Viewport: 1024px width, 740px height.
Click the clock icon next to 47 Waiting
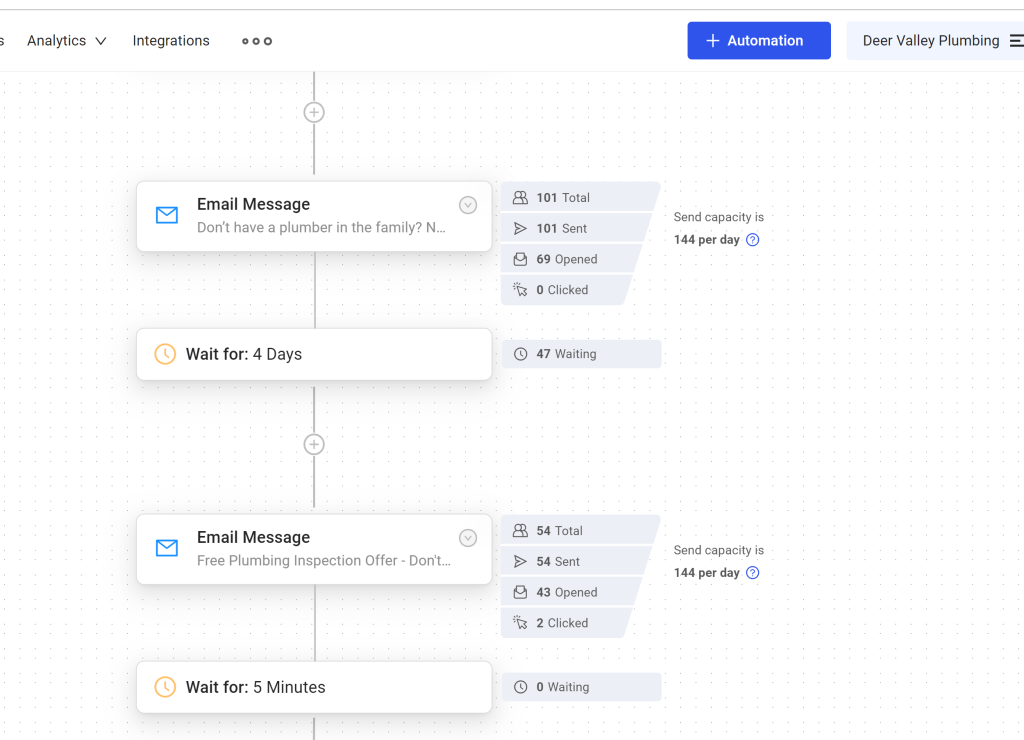(520, 354)
